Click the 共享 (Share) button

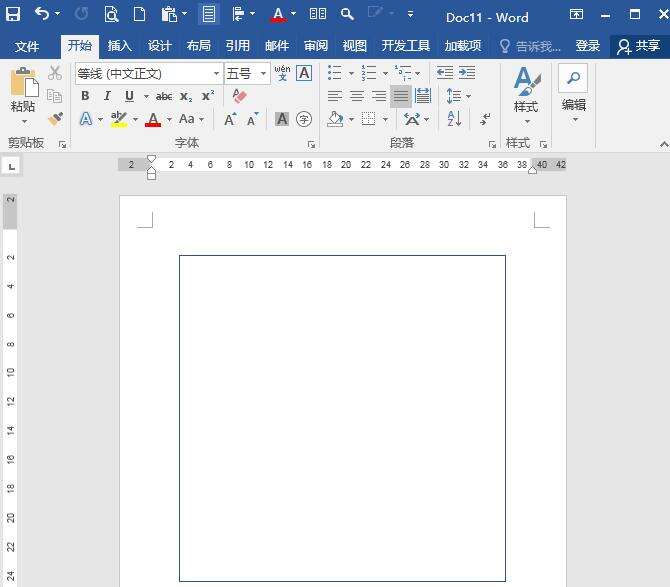click(x=639, y=46)
